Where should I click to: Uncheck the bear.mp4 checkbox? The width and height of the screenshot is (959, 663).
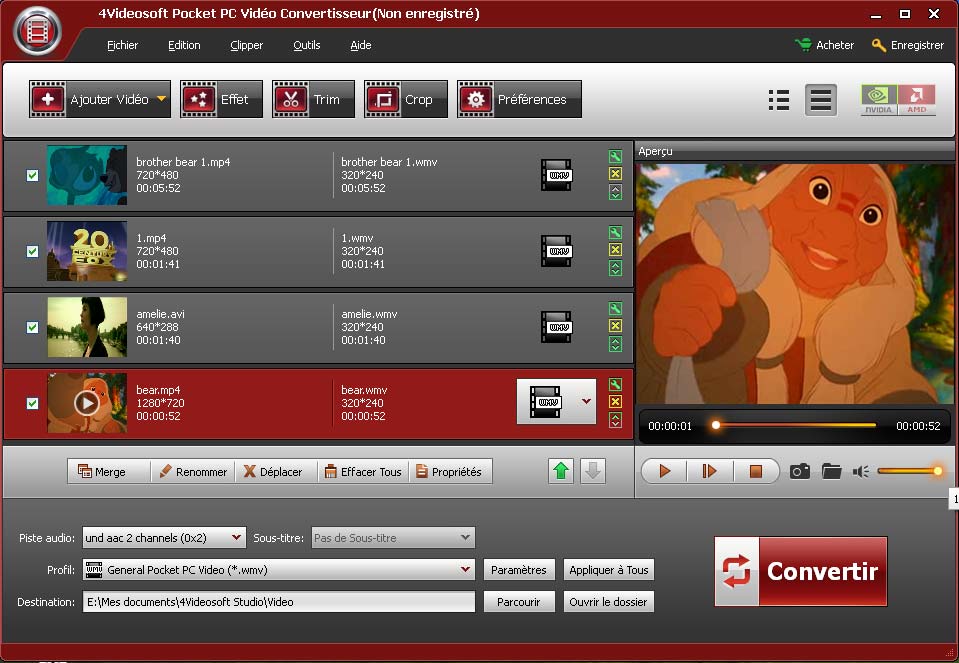32,403
